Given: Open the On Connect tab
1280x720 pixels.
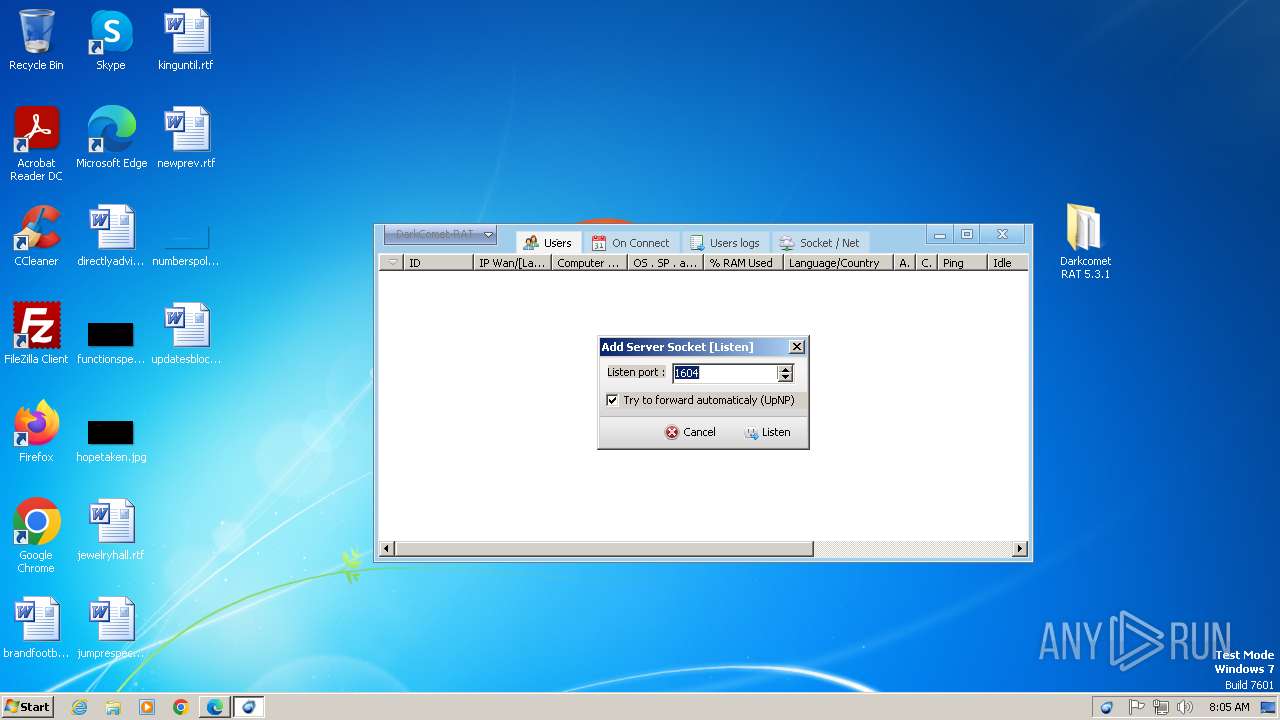Looking at the screenshot, I should (631, 243).
